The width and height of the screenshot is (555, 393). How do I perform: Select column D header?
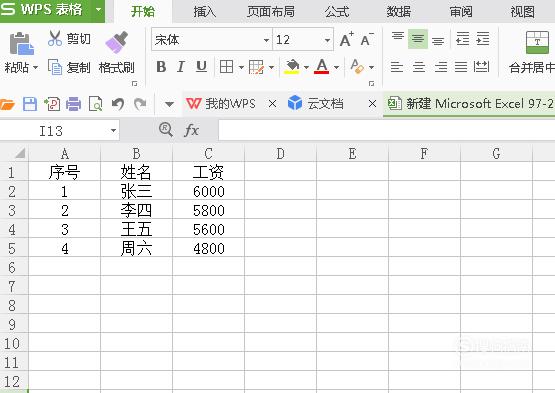point(280,154)
